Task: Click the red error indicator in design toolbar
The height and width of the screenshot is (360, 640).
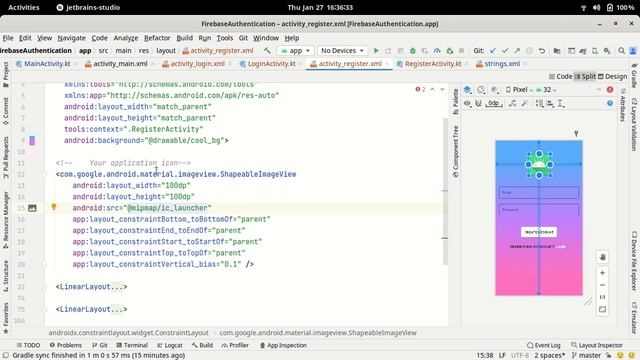Action: (610, 89)
